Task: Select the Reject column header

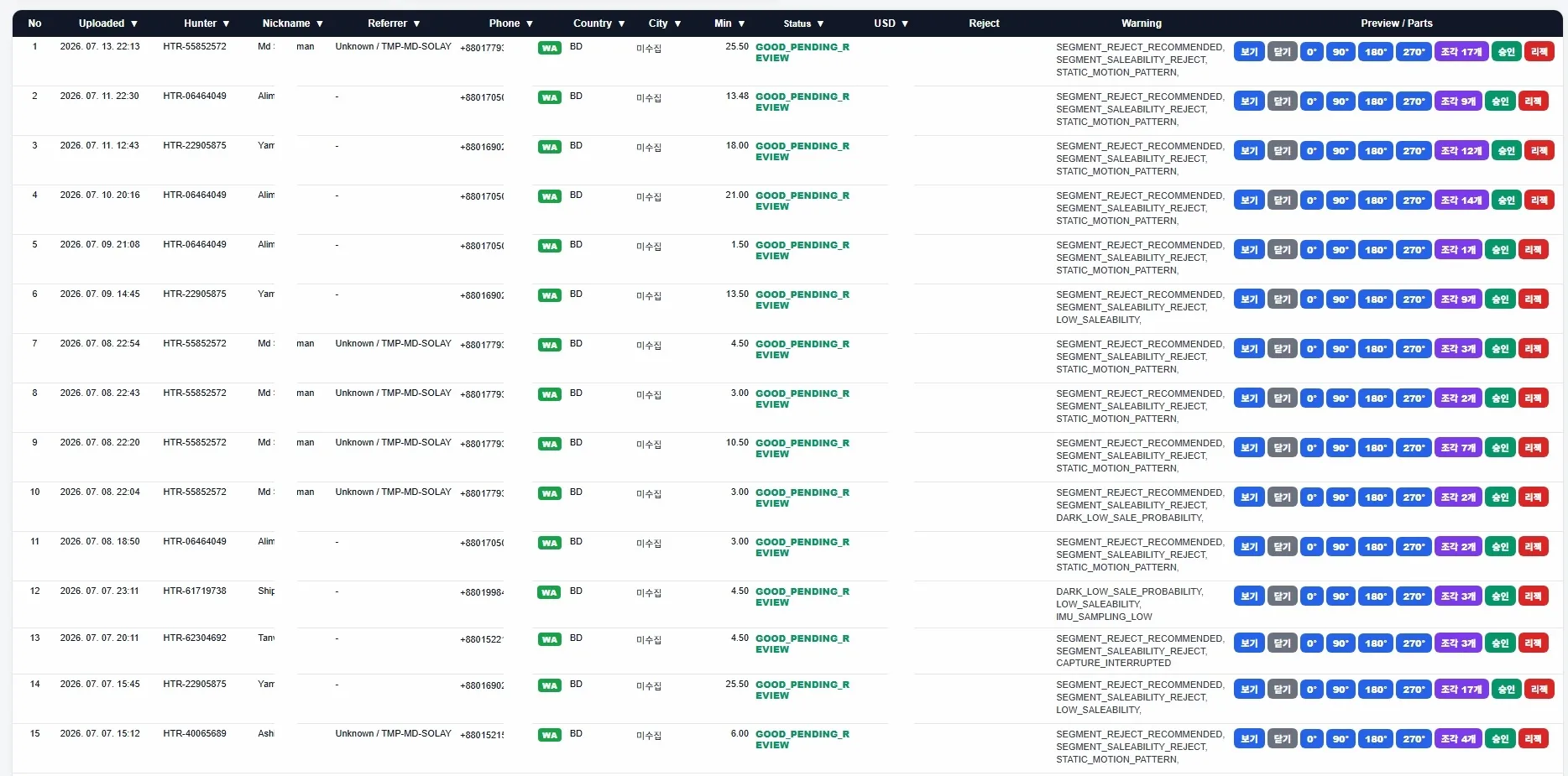Action: (x=984, y=23)
